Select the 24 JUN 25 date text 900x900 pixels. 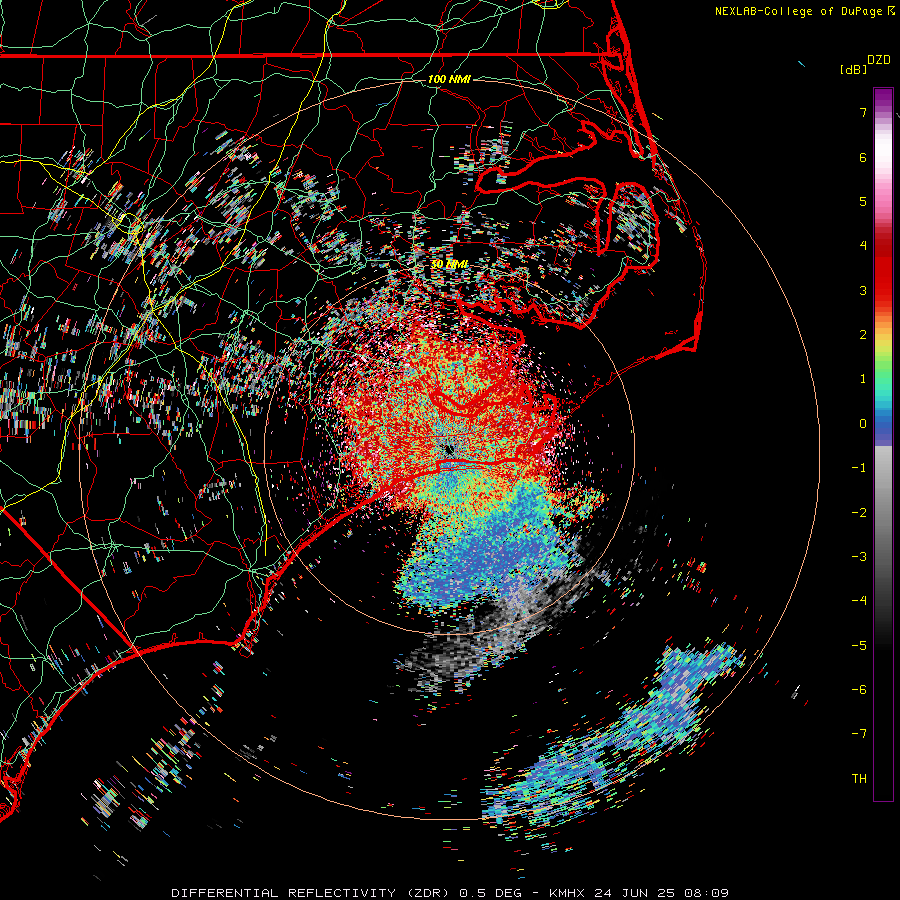point(635,893)
